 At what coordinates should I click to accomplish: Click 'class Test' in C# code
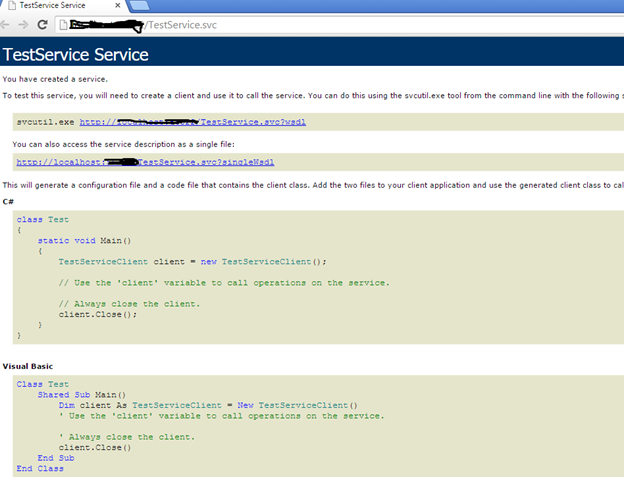[43, 220]
